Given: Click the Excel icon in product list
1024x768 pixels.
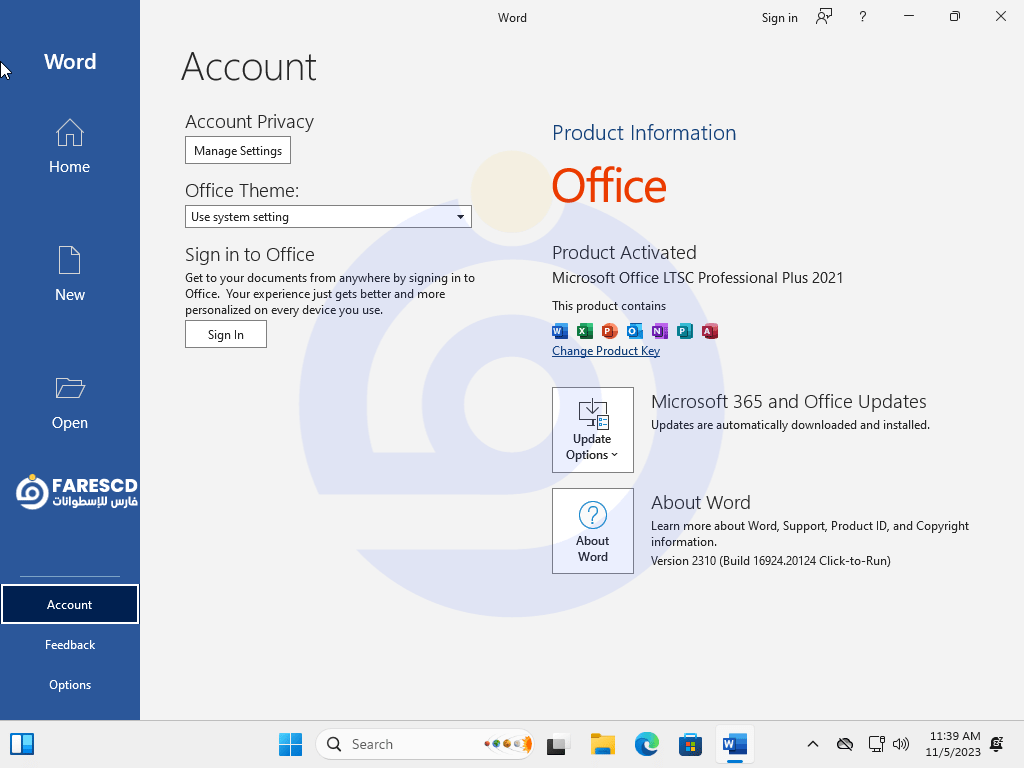Looking at the screenshot, I should tap(584, 331).
